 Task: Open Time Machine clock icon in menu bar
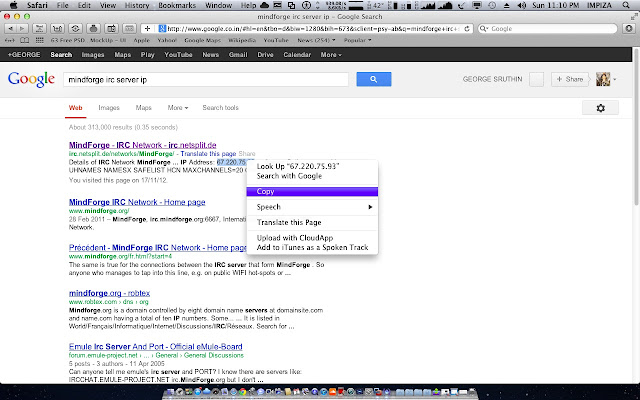click(x=492, y=5)
